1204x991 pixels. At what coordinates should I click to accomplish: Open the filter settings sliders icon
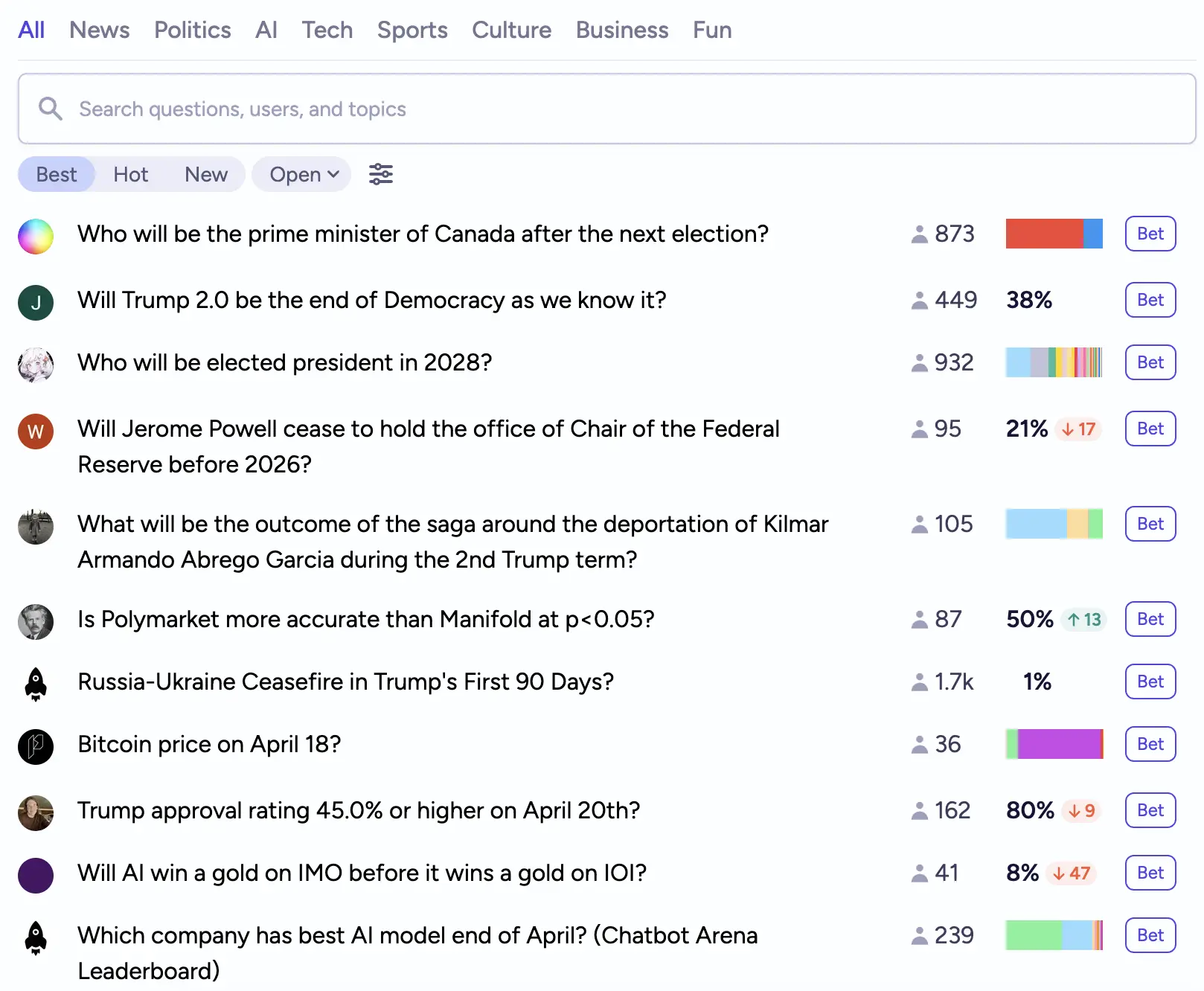(381, 173)
